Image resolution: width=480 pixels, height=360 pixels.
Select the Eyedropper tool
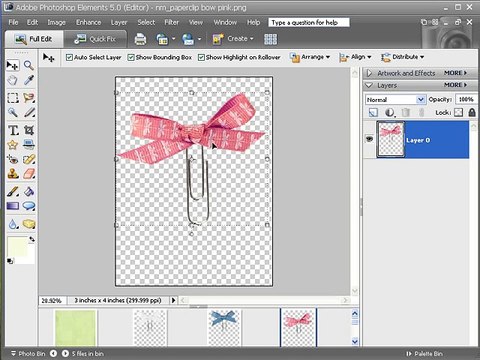pyautogui.click(x=29, y=80)
